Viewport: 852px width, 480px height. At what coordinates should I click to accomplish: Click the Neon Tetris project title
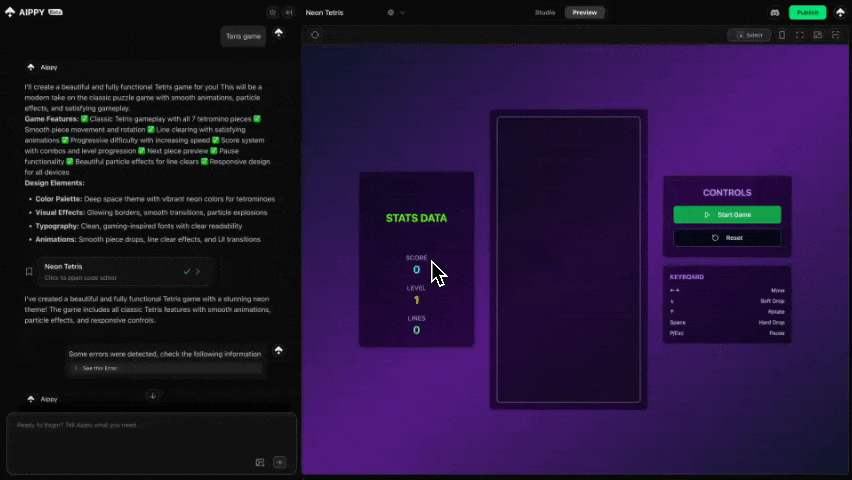(324, 13)
